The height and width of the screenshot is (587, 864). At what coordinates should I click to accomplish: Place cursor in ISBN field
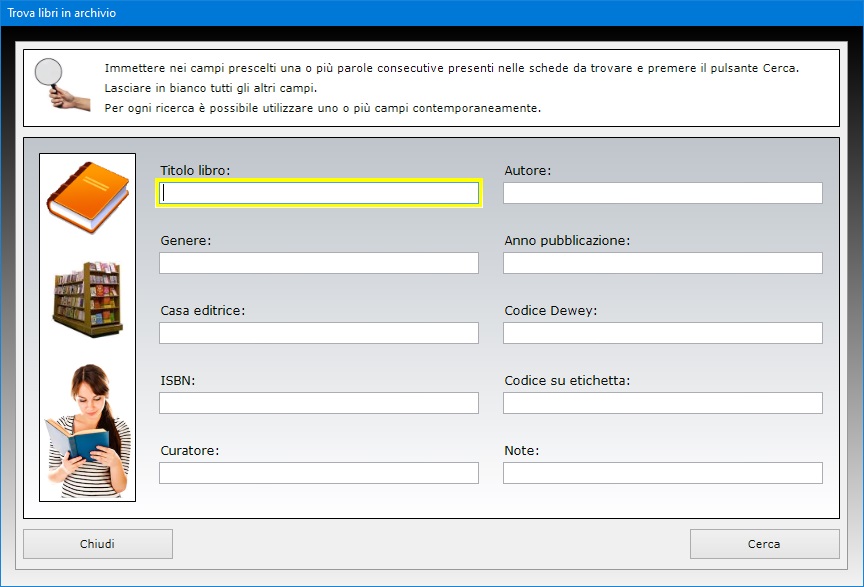coord(319,403)
